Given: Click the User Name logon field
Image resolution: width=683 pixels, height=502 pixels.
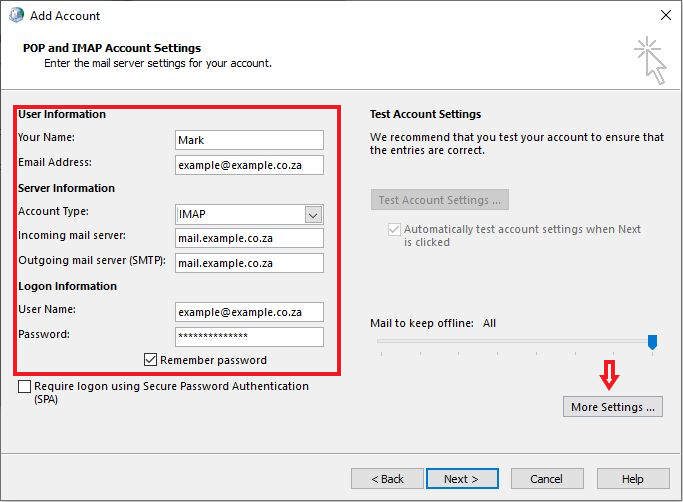Looking at the screenshot, I should [x=249, y=312].
